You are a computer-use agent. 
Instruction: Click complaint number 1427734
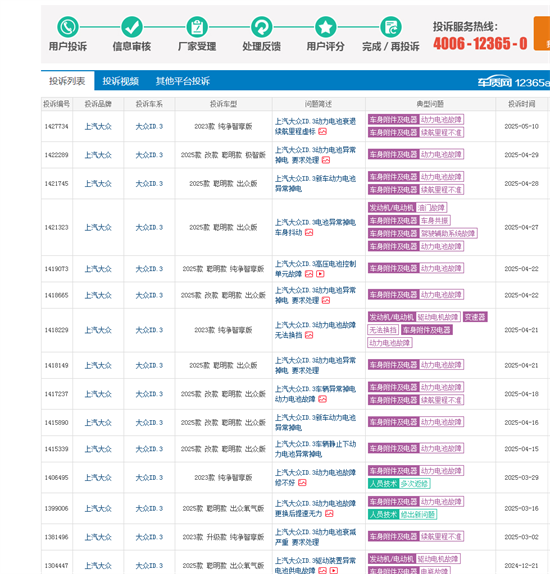[56, 126]
